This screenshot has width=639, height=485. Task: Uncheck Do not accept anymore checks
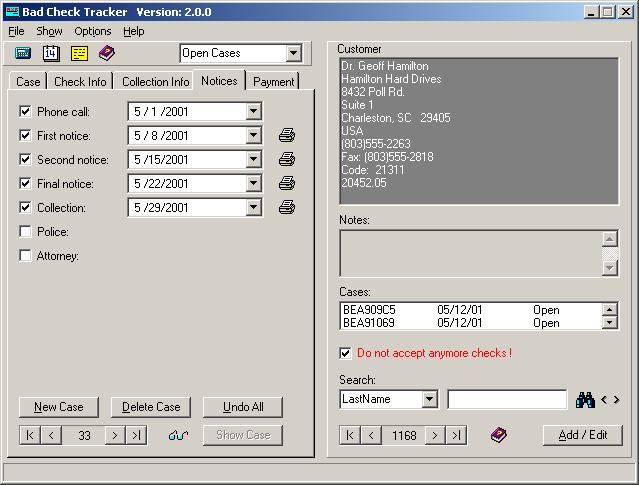(x=346, y=353)
